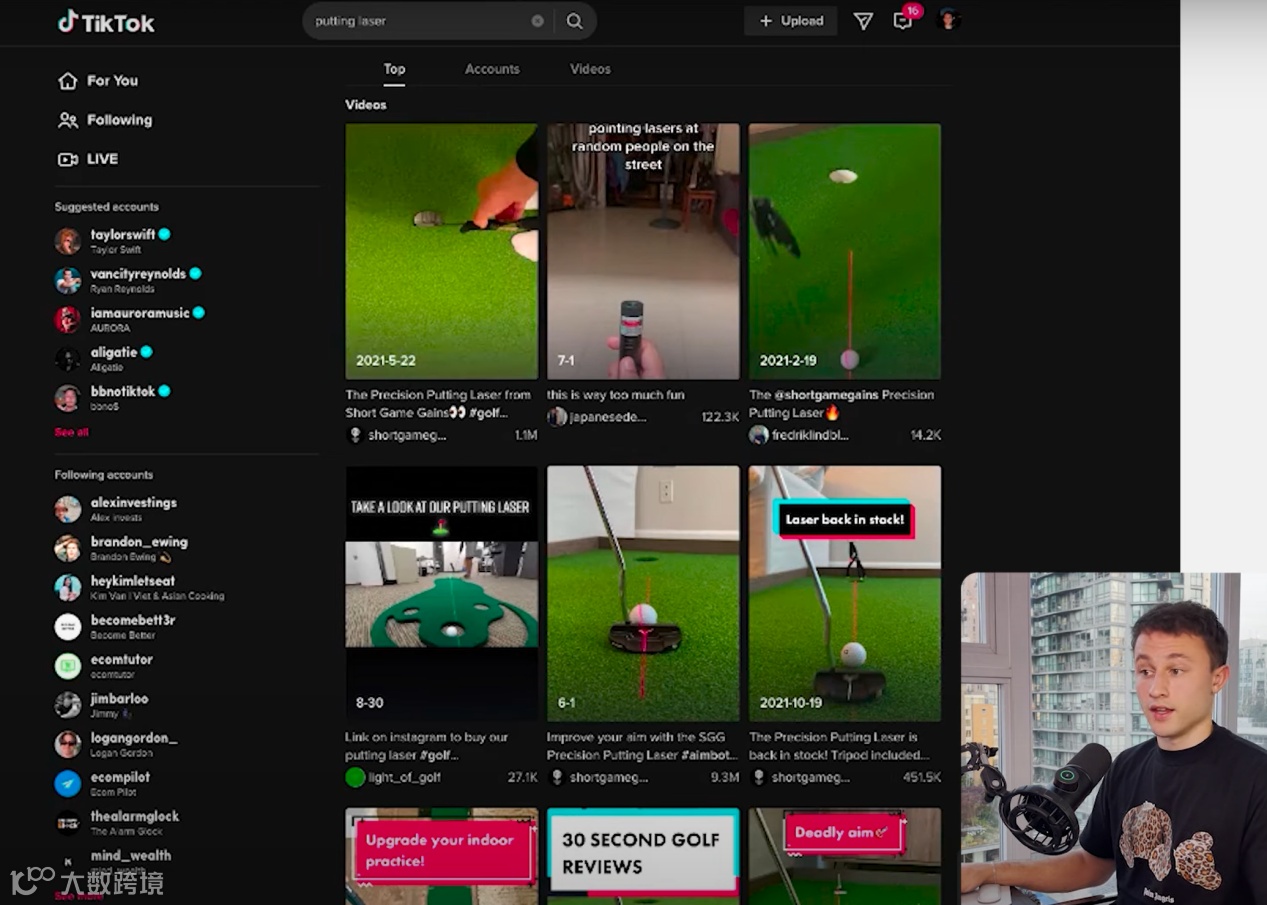Click the 122.3K view count

[720, 417]
